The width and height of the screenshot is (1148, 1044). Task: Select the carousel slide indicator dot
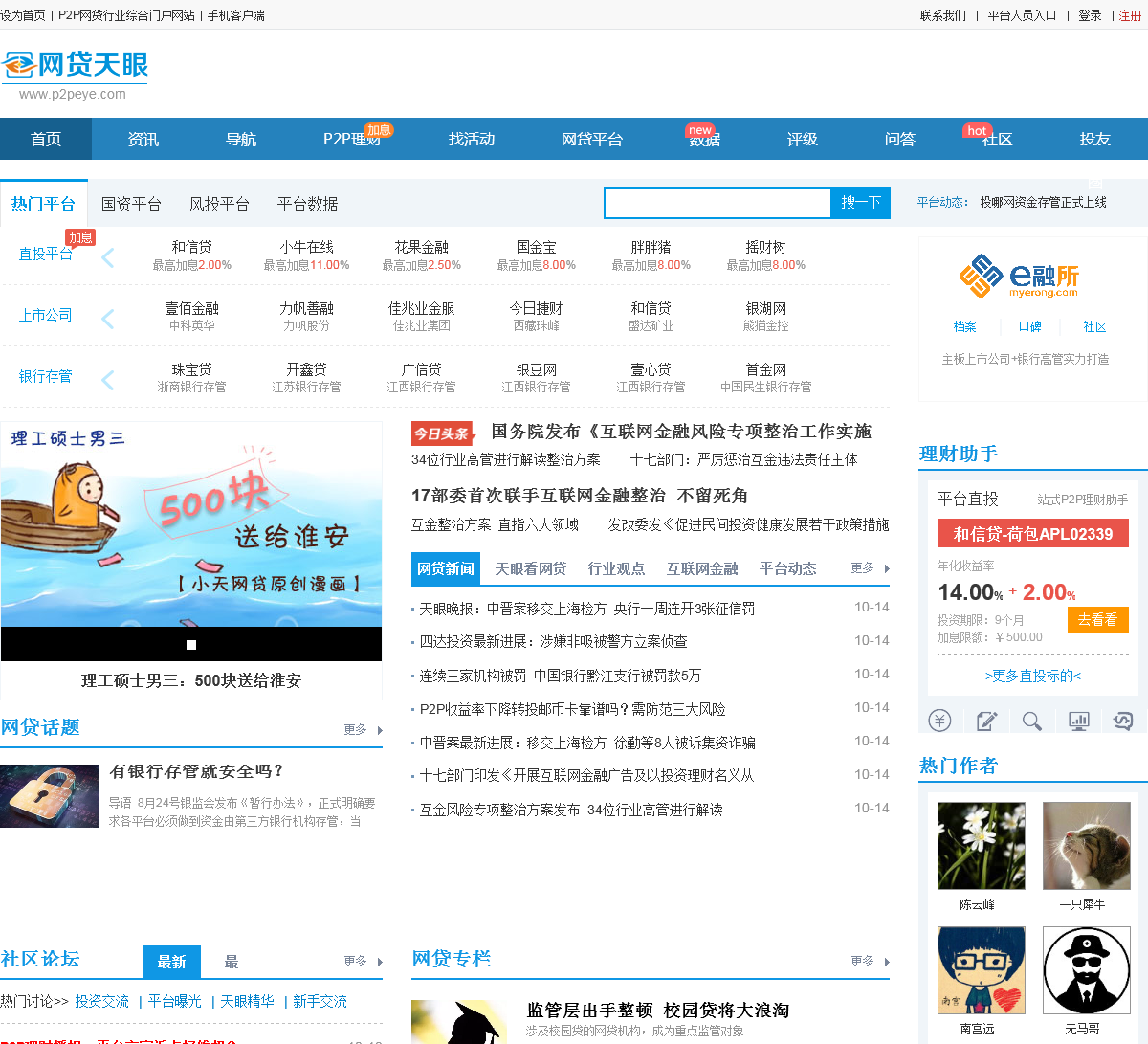(191, 645)
